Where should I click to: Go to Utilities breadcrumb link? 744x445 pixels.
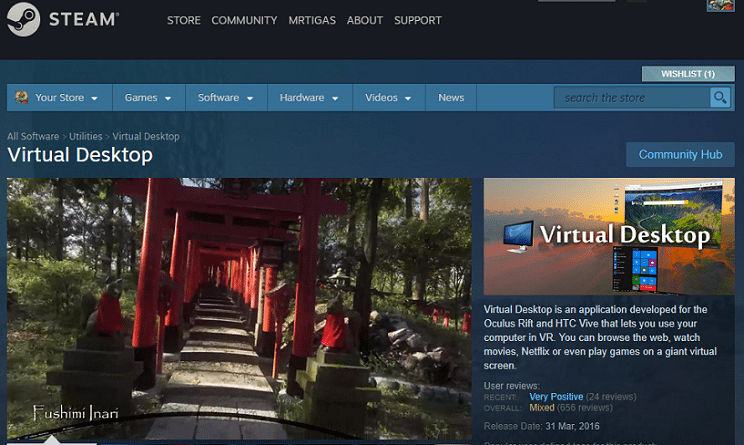[x=86, y=137]
